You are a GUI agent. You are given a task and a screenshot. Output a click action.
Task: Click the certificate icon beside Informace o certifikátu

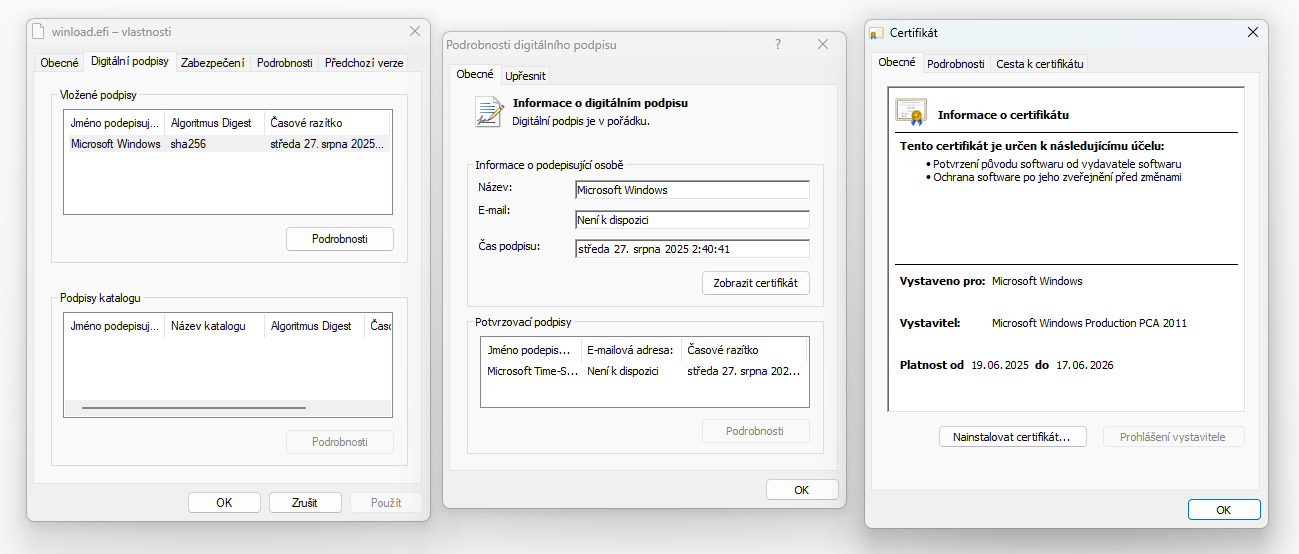click(x=911, y=112)
